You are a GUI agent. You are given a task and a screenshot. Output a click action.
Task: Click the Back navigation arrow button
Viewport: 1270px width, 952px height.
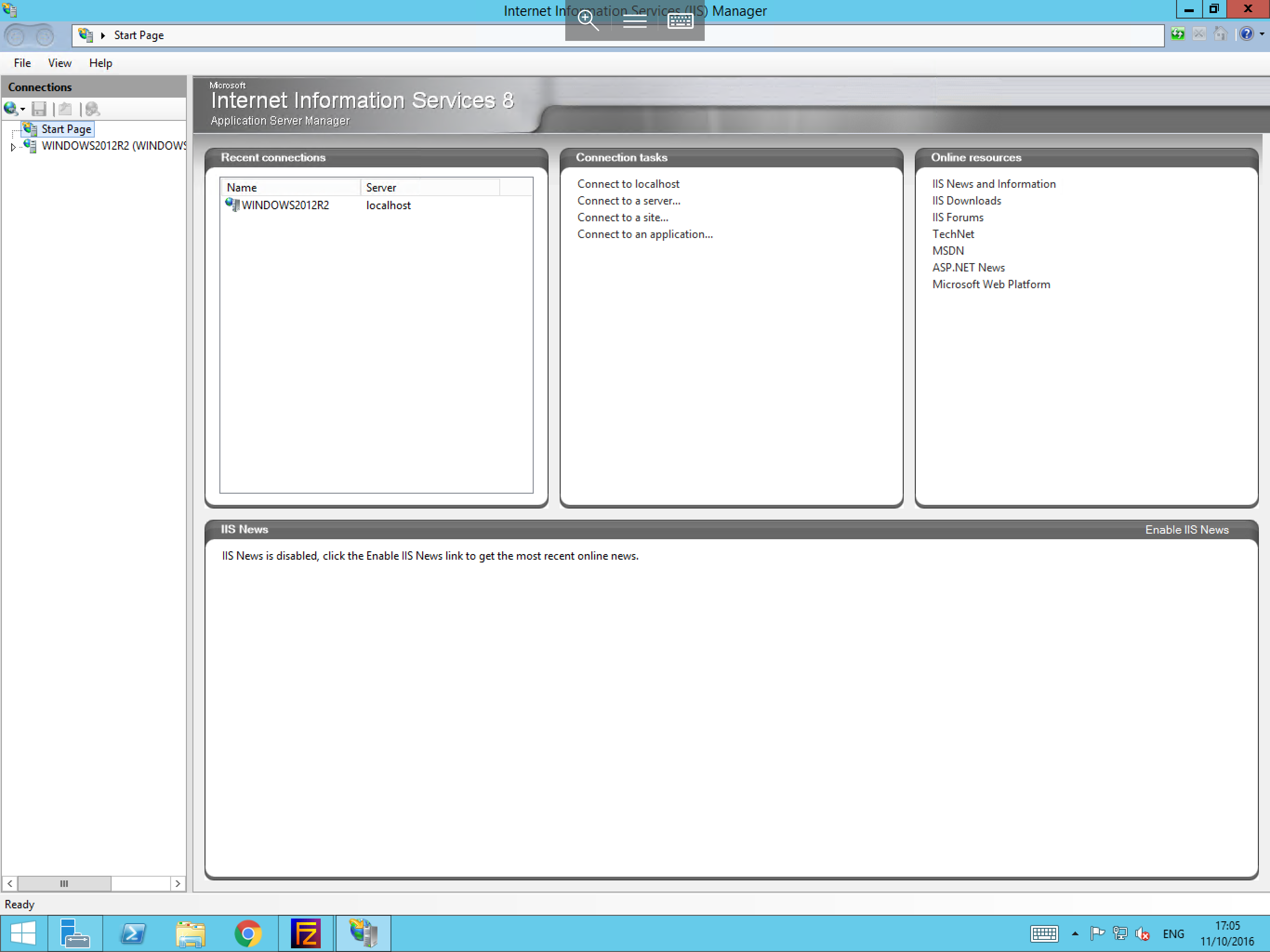[16, 36]
